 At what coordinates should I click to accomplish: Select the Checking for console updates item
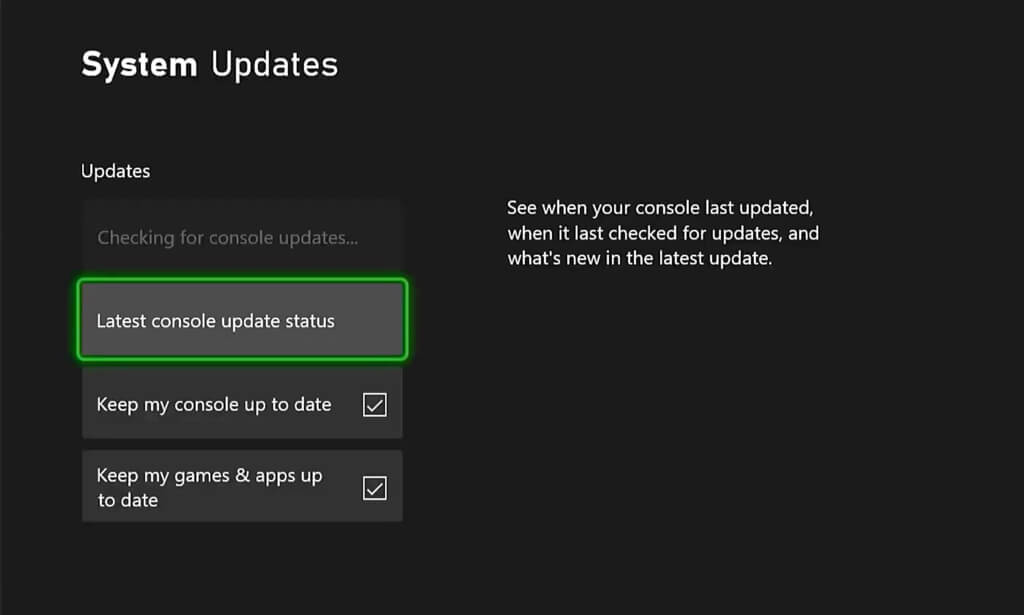tap(227, 238)
